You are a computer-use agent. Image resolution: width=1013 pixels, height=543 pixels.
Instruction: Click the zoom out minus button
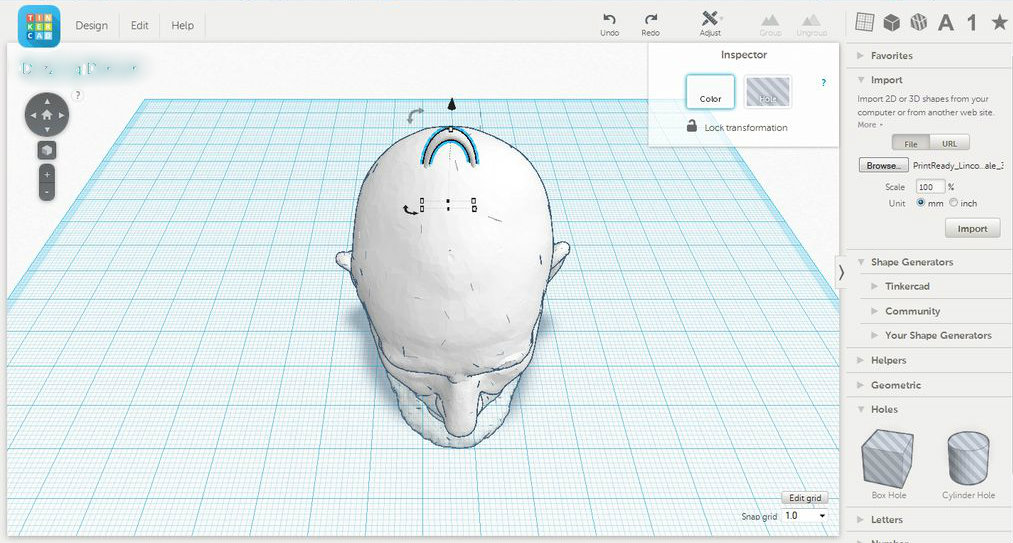47,191
